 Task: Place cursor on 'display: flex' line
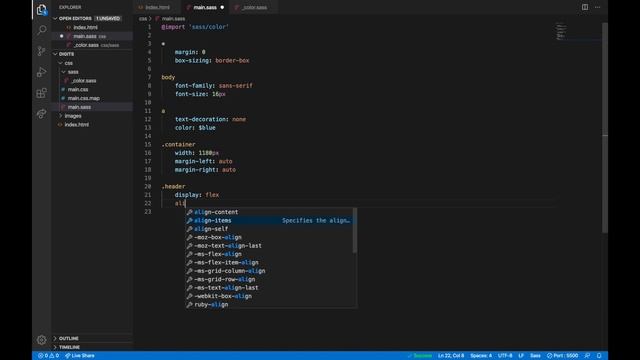click(x=197, y=195)
